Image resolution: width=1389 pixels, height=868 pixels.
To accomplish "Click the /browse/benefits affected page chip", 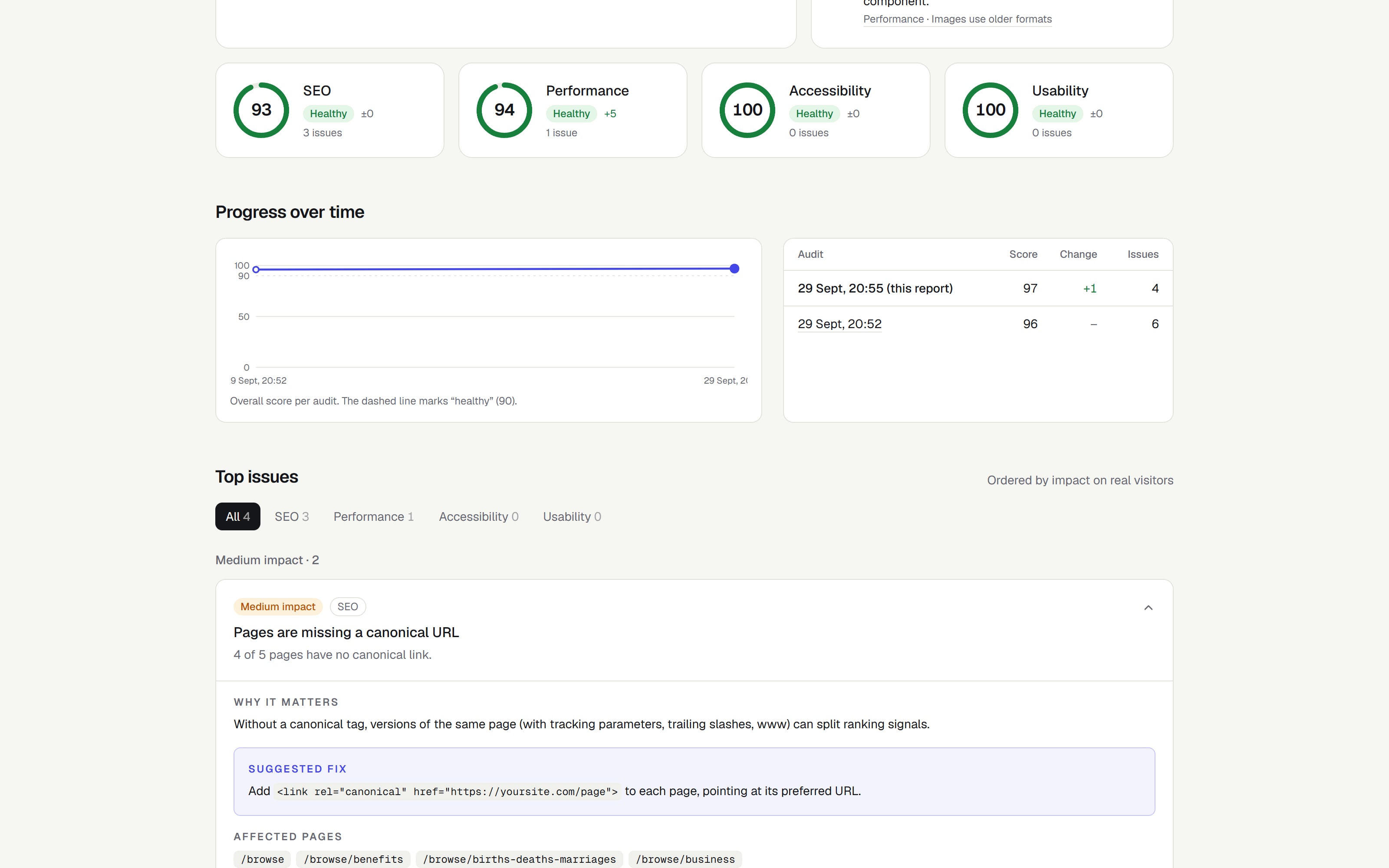I will tap(354, 859).
